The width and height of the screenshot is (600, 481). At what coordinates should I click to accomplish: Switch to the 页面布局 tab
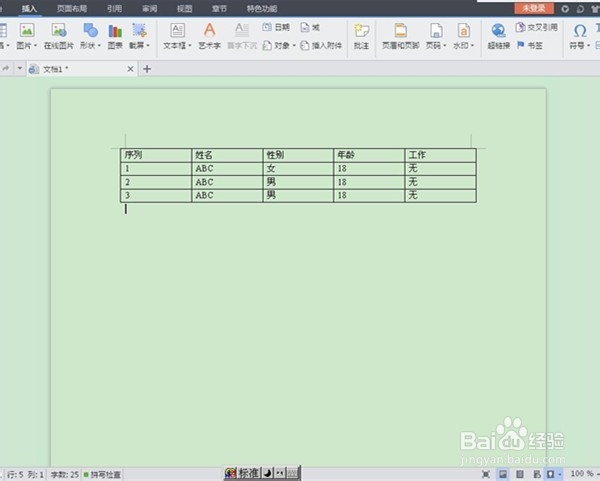72,8
